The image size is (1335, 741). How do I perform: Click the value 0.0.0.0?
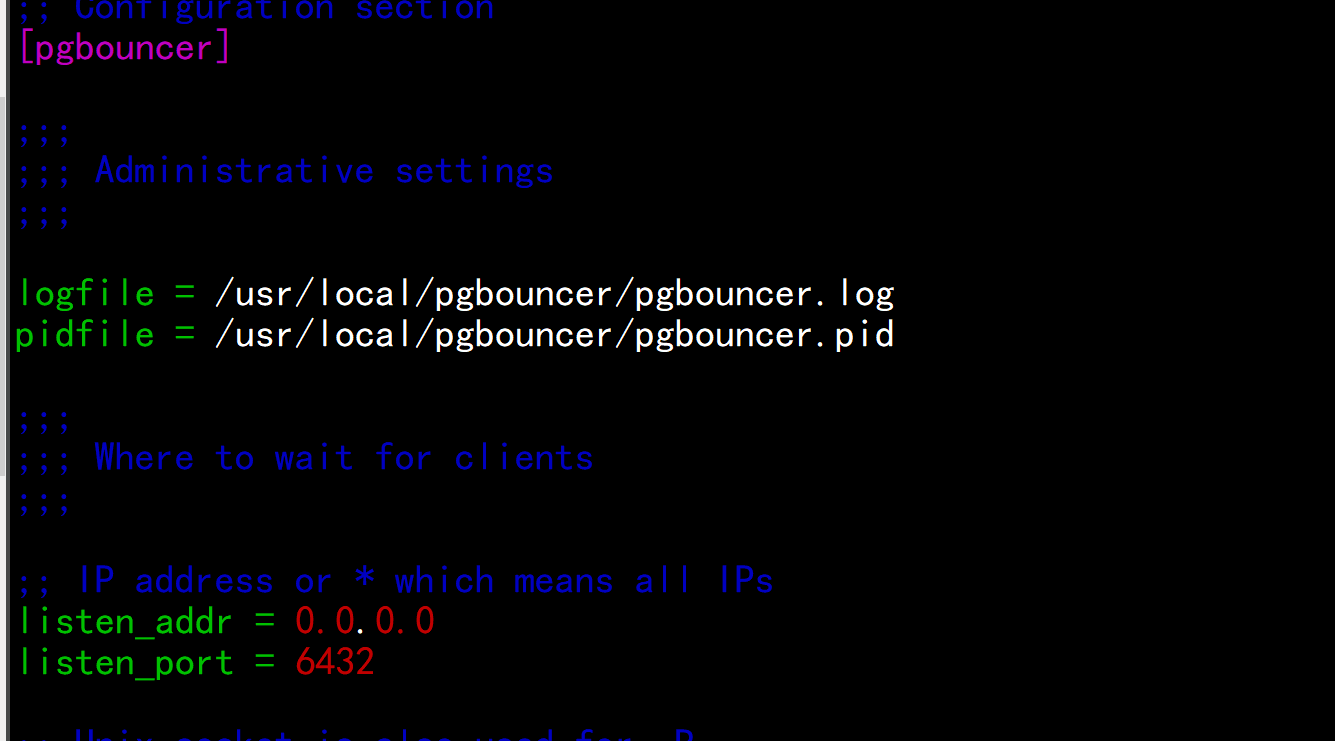pyautogui.click(x=365, y=622)
